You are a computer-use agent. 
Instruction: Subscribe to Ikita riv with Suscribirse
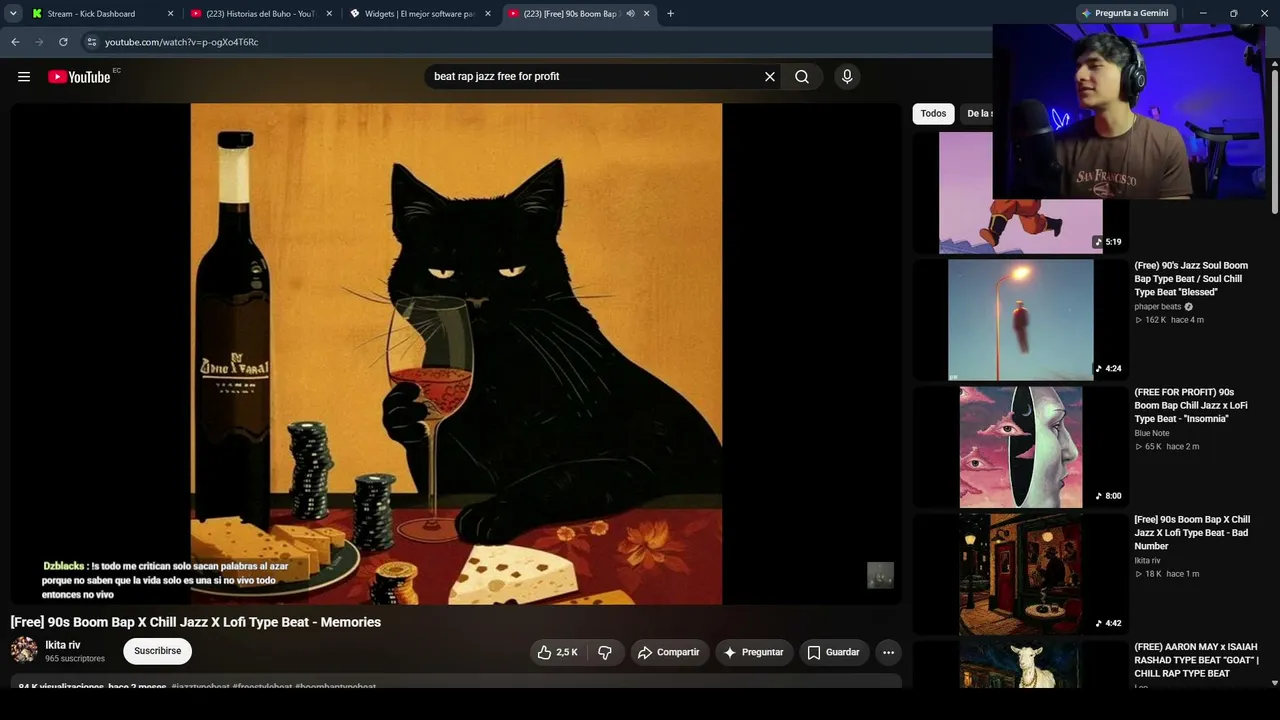pos(158,651)
